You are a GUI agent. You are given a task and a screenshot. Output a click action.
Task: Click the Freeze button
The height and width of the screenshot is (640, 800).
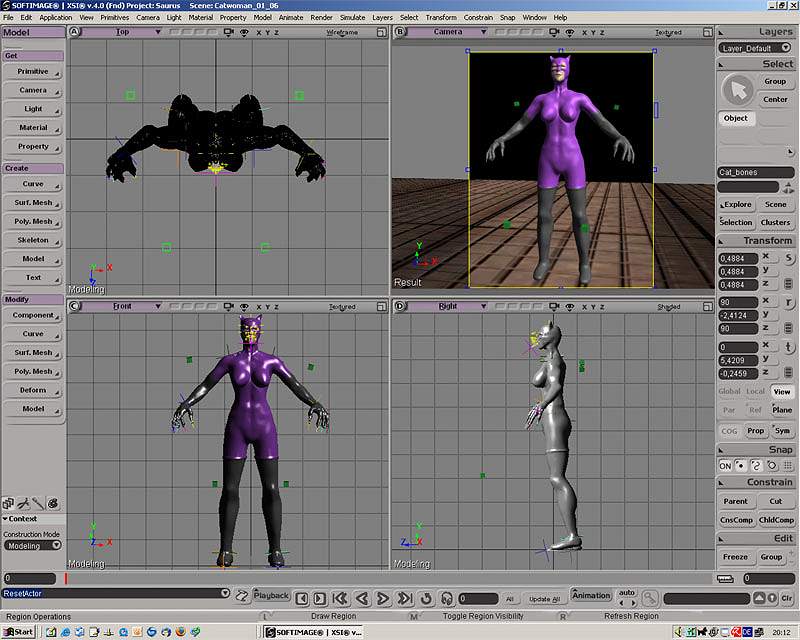coord(735,557)
